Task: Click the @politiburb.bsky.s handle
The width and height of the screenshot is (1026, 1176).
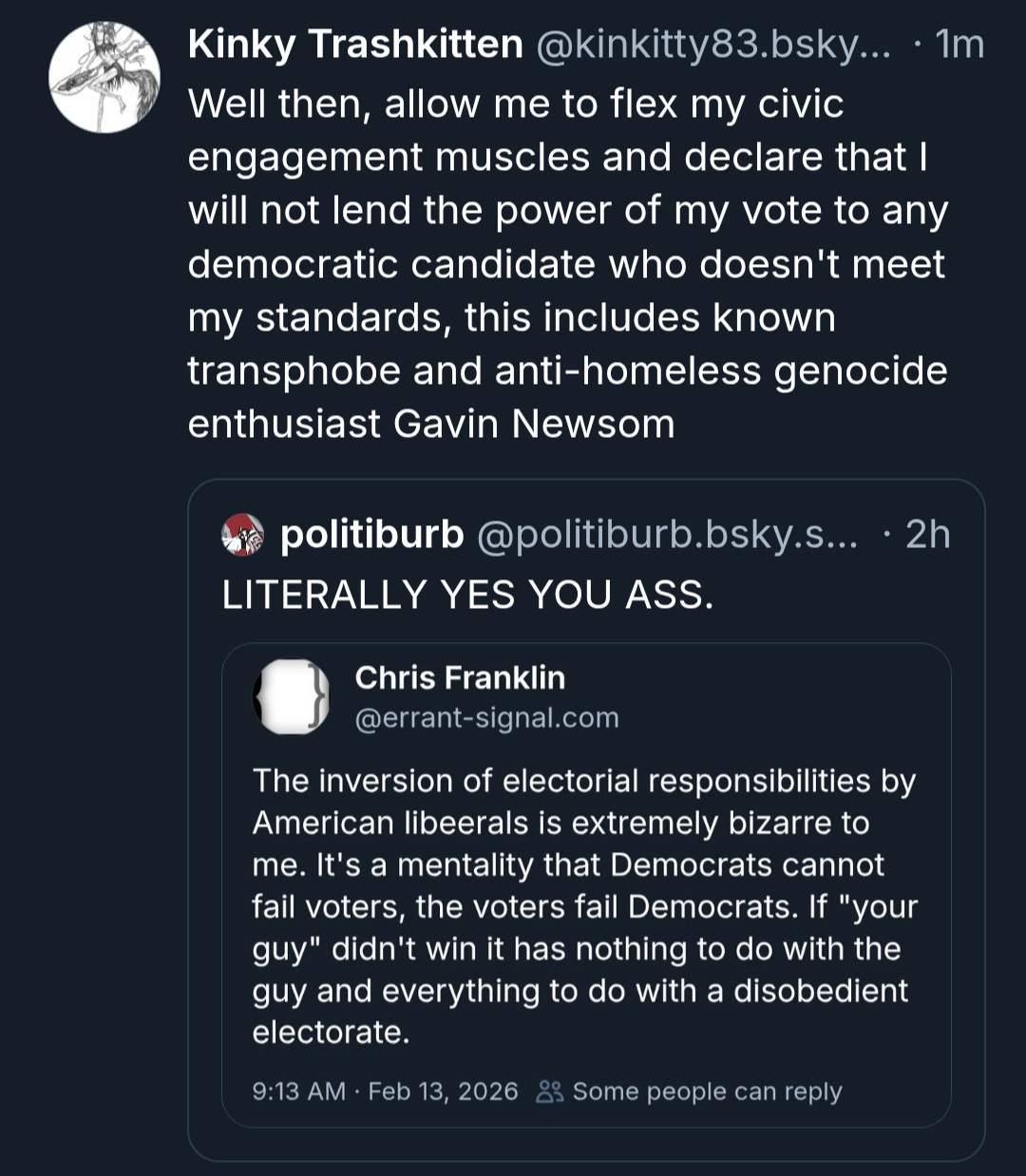Action: coord(665,535)
